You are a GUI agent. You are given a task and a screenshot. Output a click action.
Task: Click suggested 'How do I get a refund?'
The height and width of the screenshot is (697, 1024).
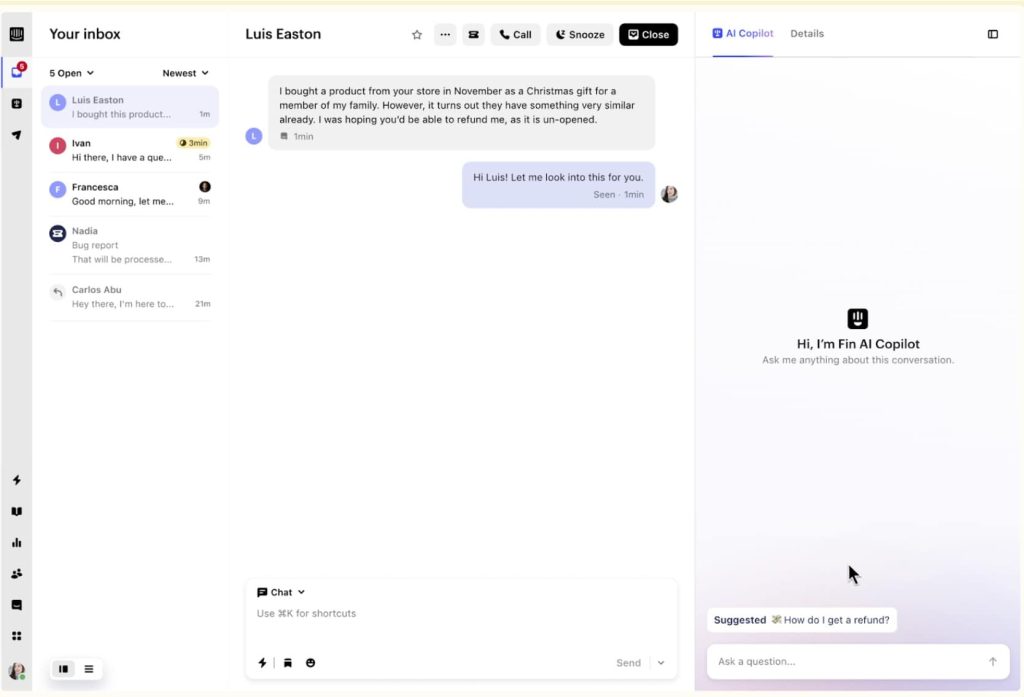pyautogui.click(x=802, y=620)
